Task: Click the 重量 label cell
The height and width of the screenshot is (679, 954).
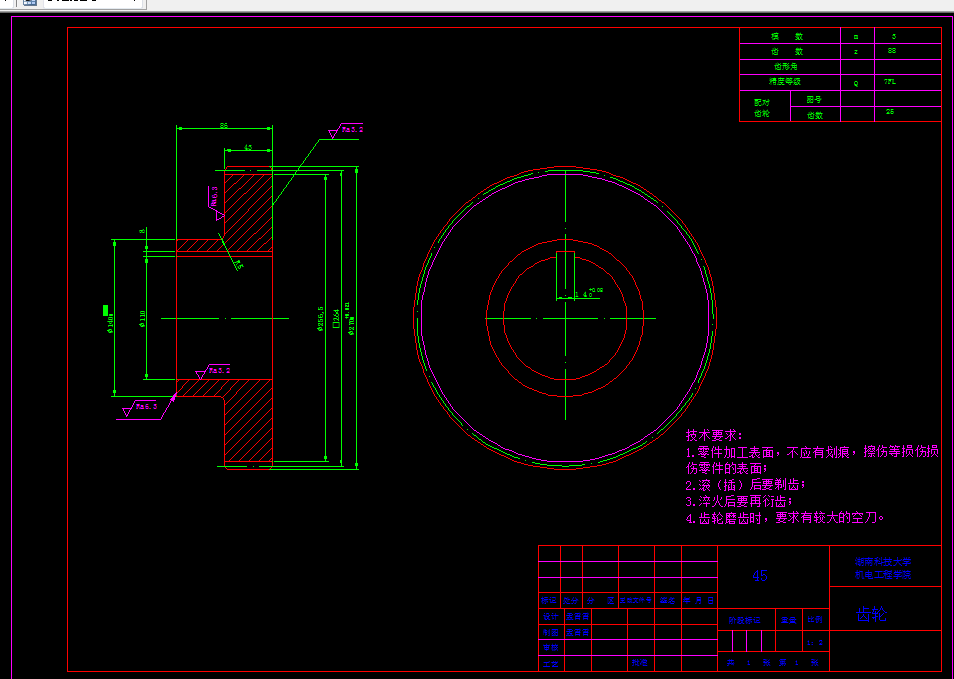Action: tap(789, 620)
